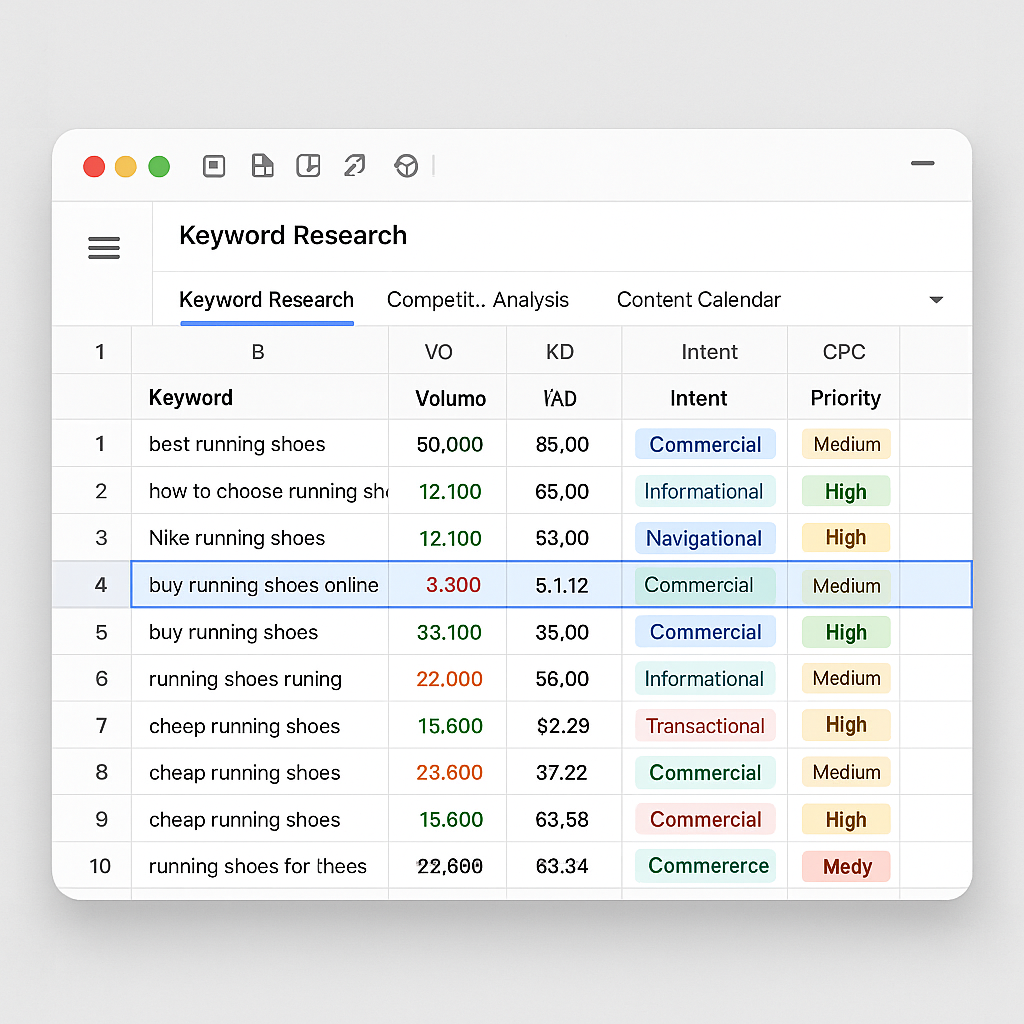Click the $2.29 cell
The height and width of the screenshot is (1024, 1024).
pos(564,726)
